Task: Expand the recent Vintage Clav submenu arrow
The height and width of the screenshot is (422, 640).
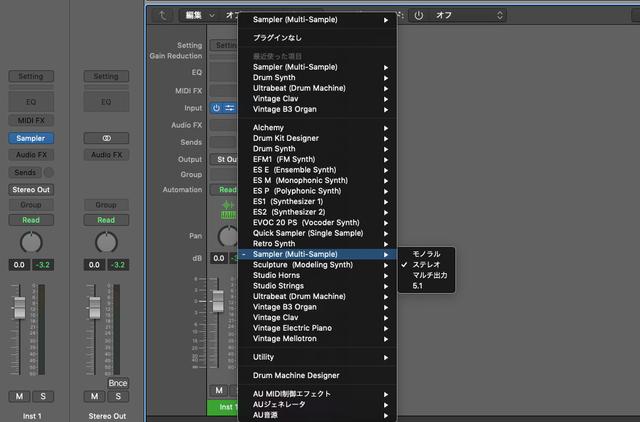Action: (386, 99)
